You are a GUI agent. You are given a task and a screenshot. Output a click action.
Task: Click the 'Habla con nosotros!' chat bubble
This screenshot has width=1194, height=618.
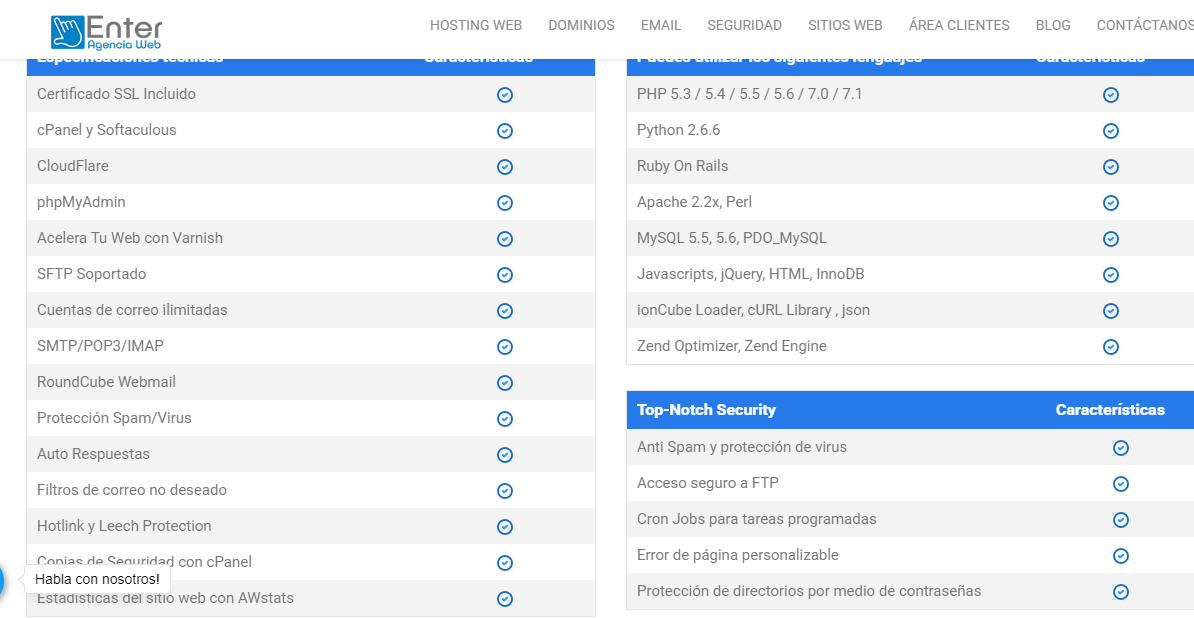(x=97, y=579)
